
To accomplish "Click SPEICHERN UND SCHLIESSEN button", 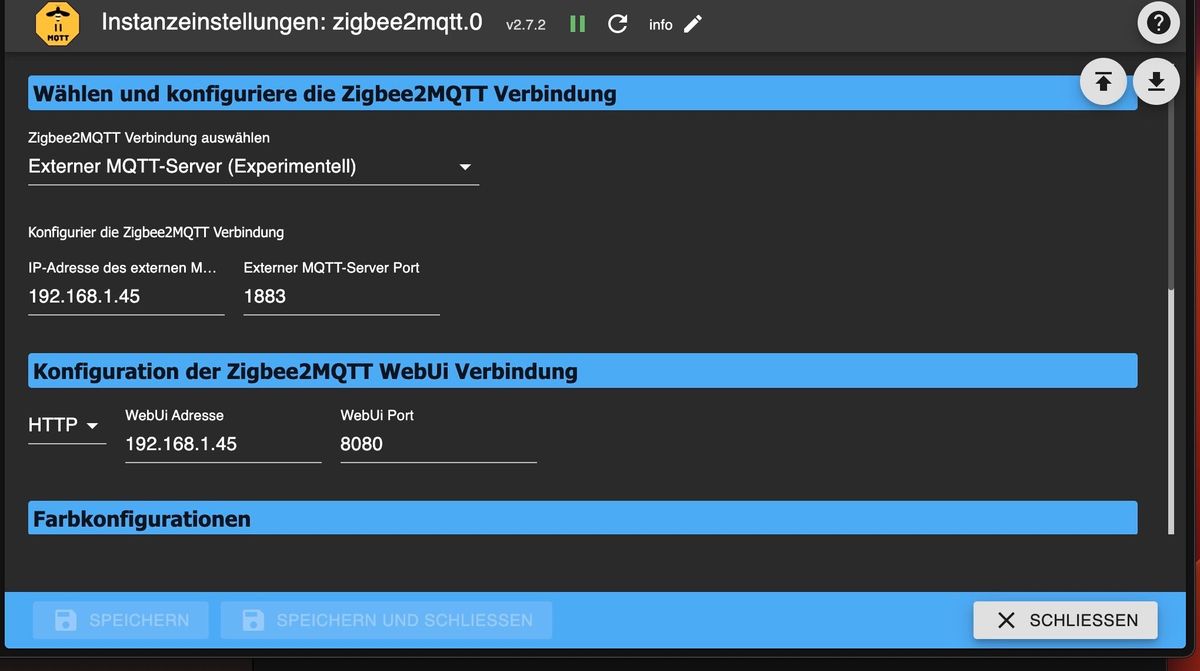I will 386,620.
